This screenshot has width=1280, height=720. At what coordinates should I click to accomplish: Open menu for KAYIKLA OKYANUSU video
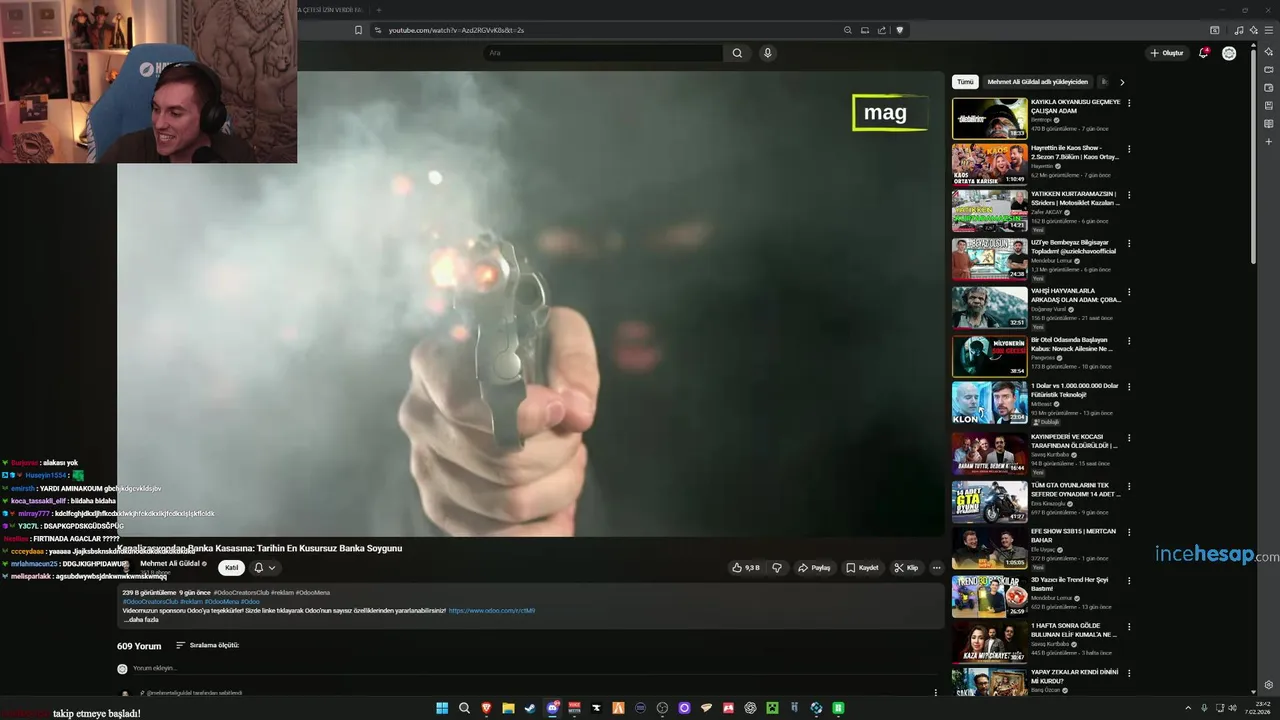click(1129, 103)
